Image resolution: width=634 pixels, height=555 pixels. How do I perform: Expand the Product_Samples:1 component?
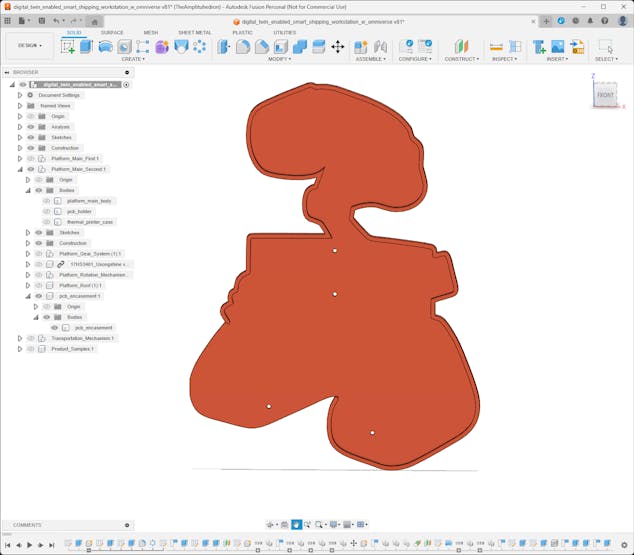tap(20, 349)
